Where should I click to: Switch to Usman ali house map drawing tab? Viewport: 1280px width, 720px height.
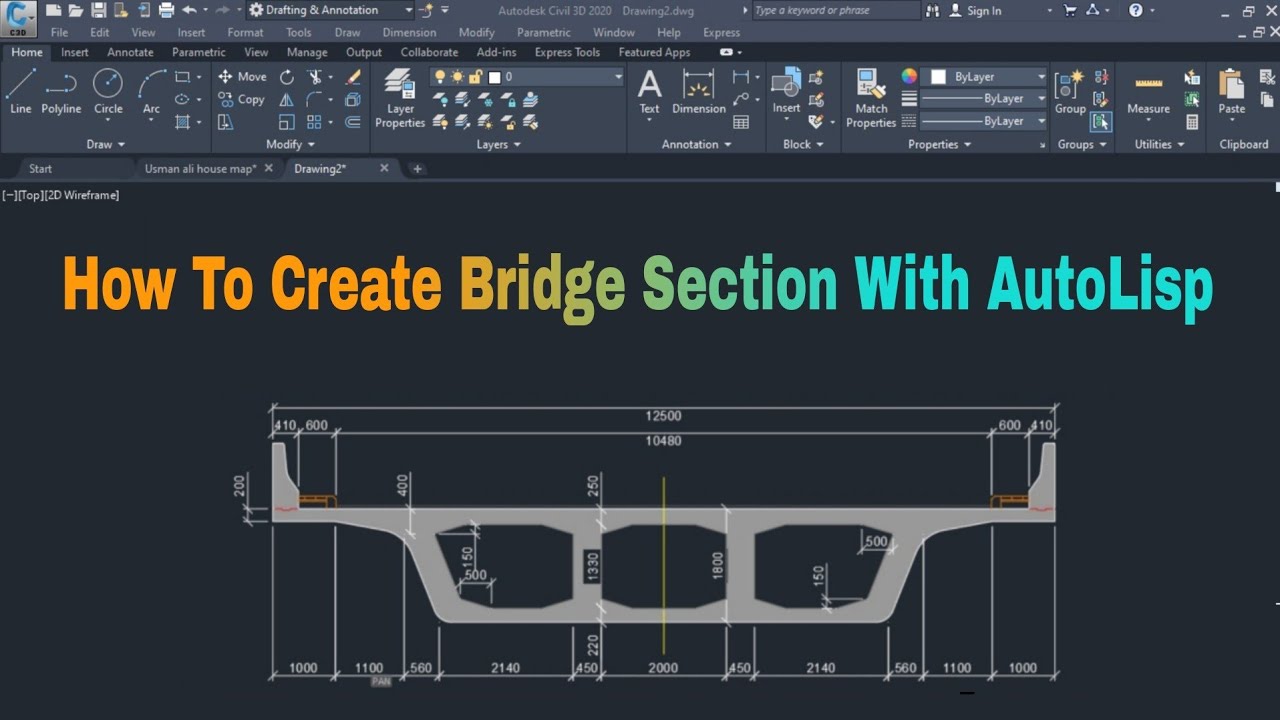tap(200, 168)
